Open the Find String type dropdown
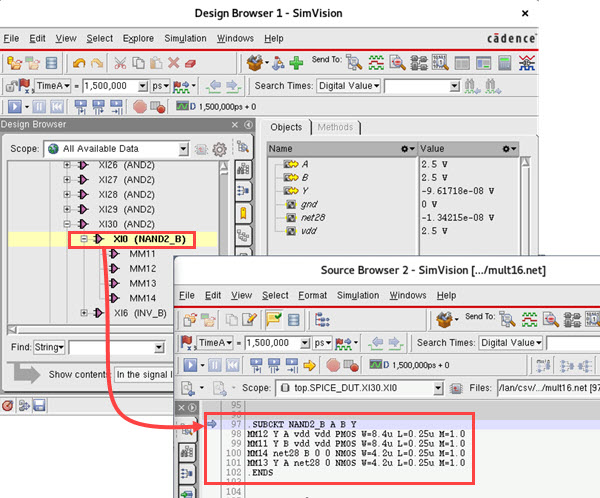Image resolution: width=600 pixels, height=498 pixels. pos(49,347)
